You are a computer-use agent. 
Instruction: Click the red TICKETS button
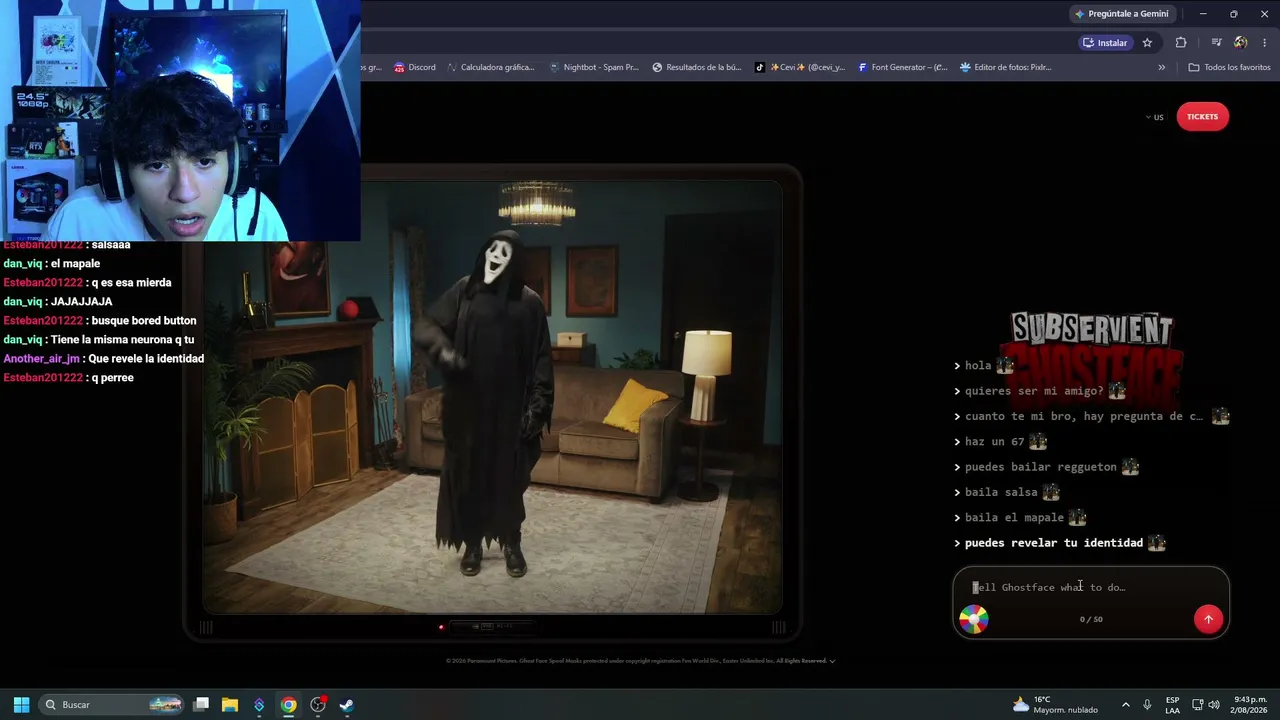[x=1202, y=117]
